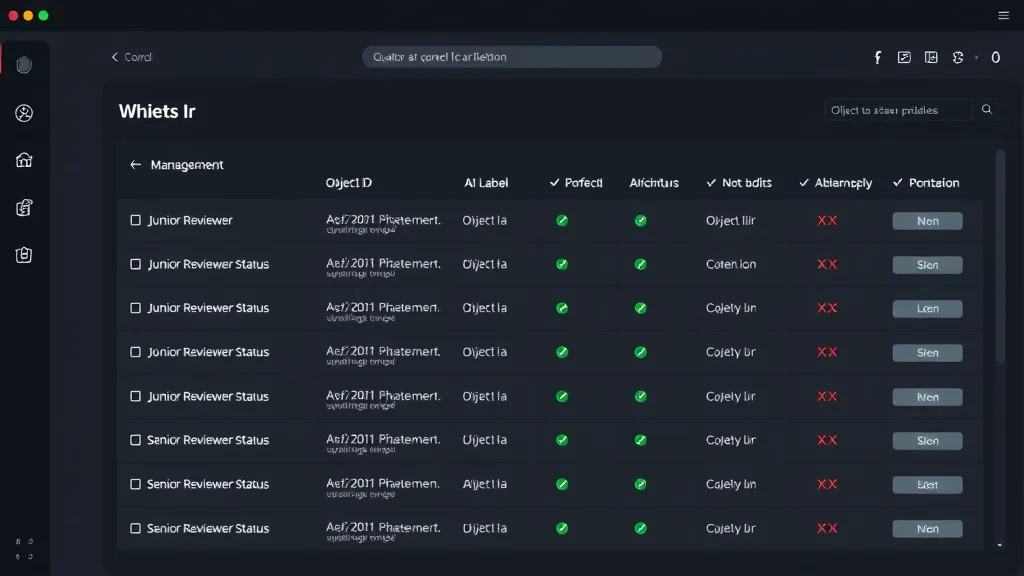The image size is (1024, 576).
Task: Click the red XX on the Junior Reviewer row
Action: pyautogui.click(x=827, y=220)
